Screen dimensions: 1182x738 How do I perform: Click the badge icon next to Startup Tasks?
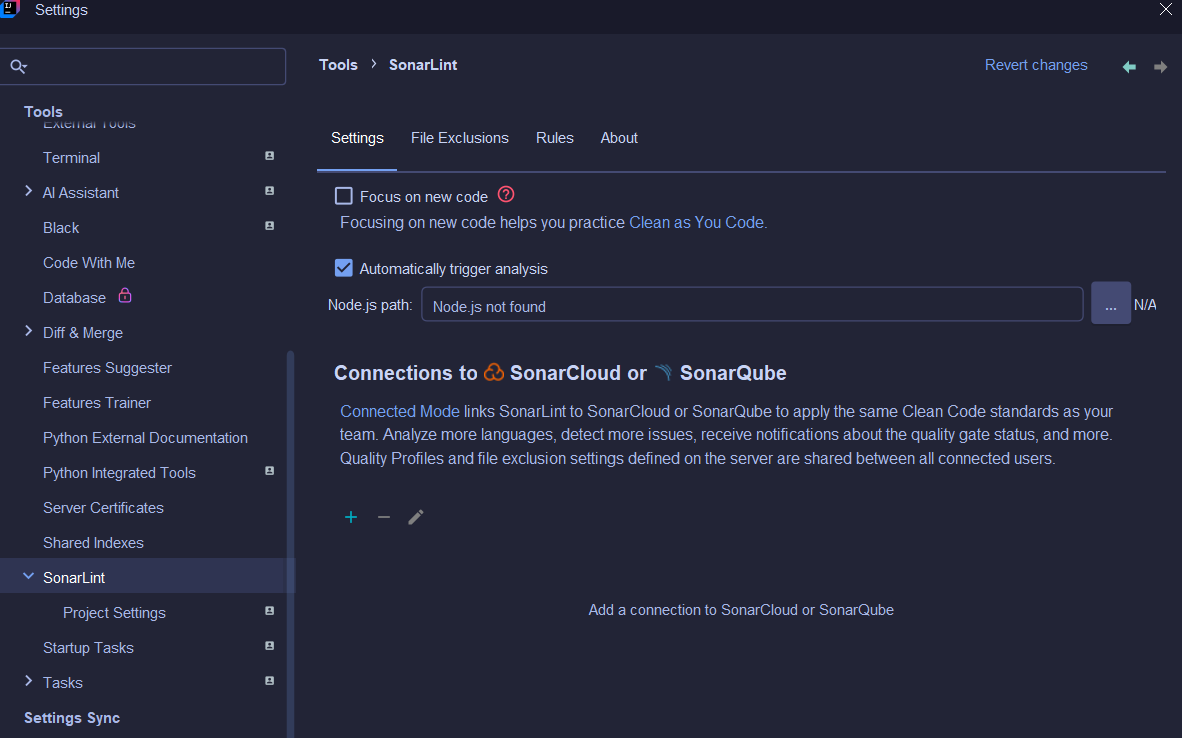(x=269, y=645)
